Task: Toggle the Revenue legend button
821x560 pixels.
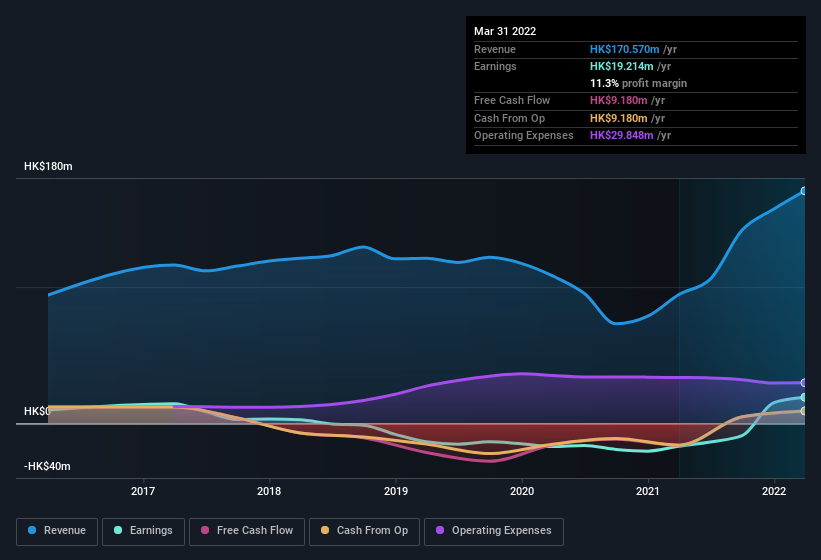Action: coord(57,531)
